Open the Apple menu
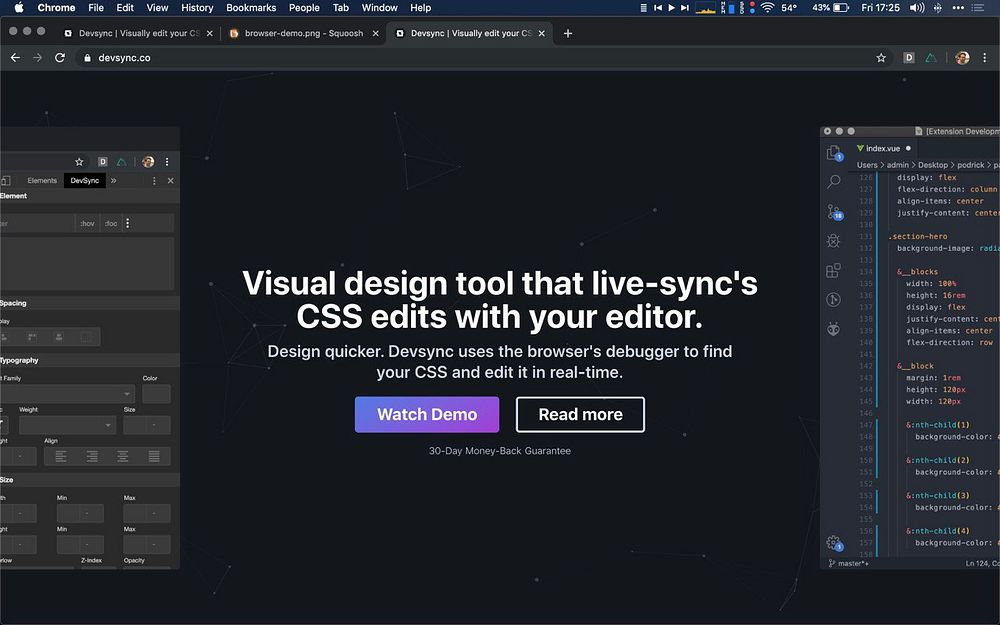 click(18, 8)
